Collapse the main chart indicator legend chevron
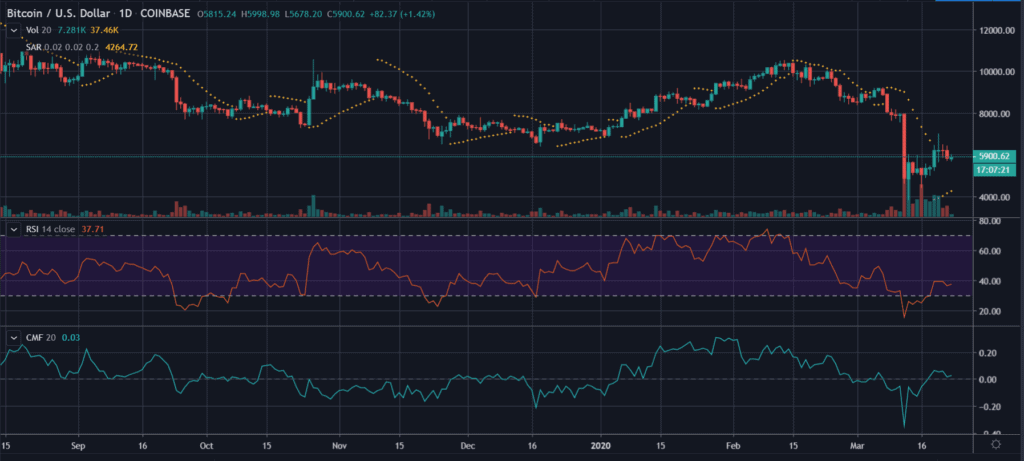The width and height of the screenshot is (1024, 461). (13, 30)
